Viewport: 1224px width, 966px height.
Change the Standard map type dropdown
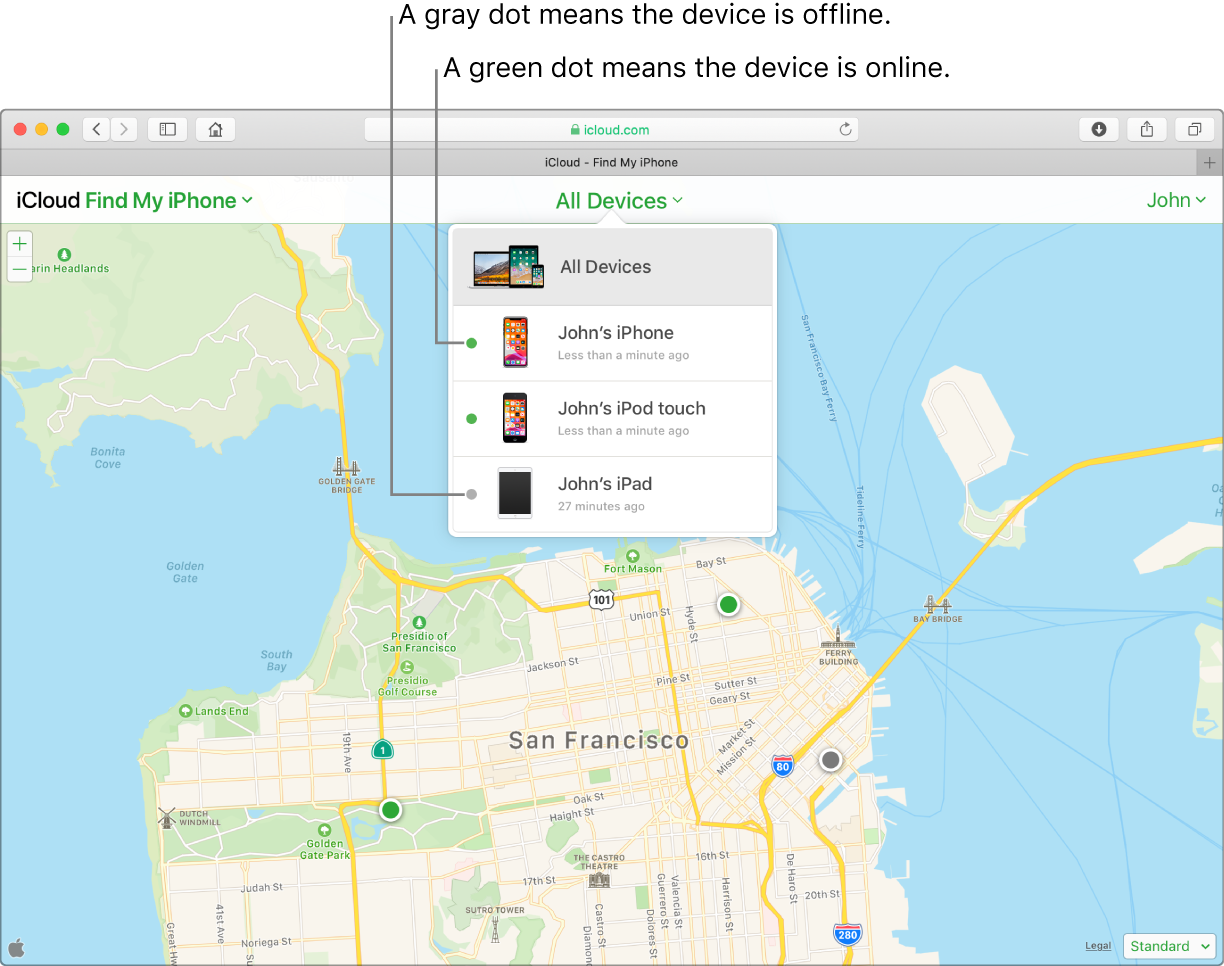click(1169, 946)
